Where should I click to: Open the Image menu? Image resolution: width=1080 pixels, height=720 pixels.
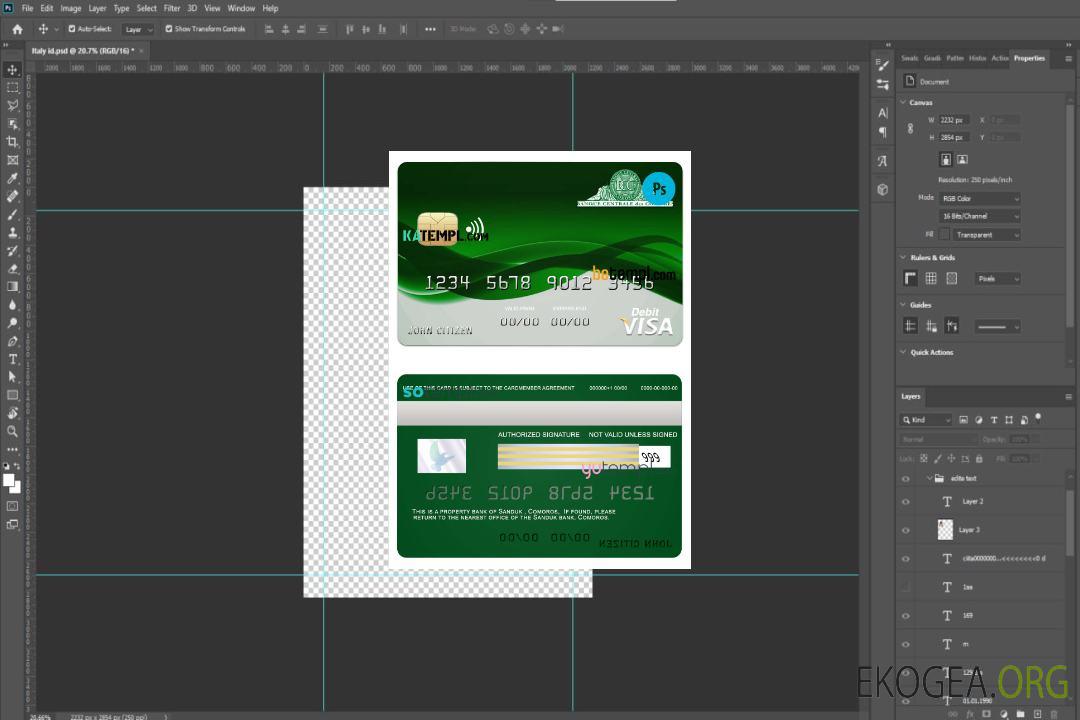70,8
